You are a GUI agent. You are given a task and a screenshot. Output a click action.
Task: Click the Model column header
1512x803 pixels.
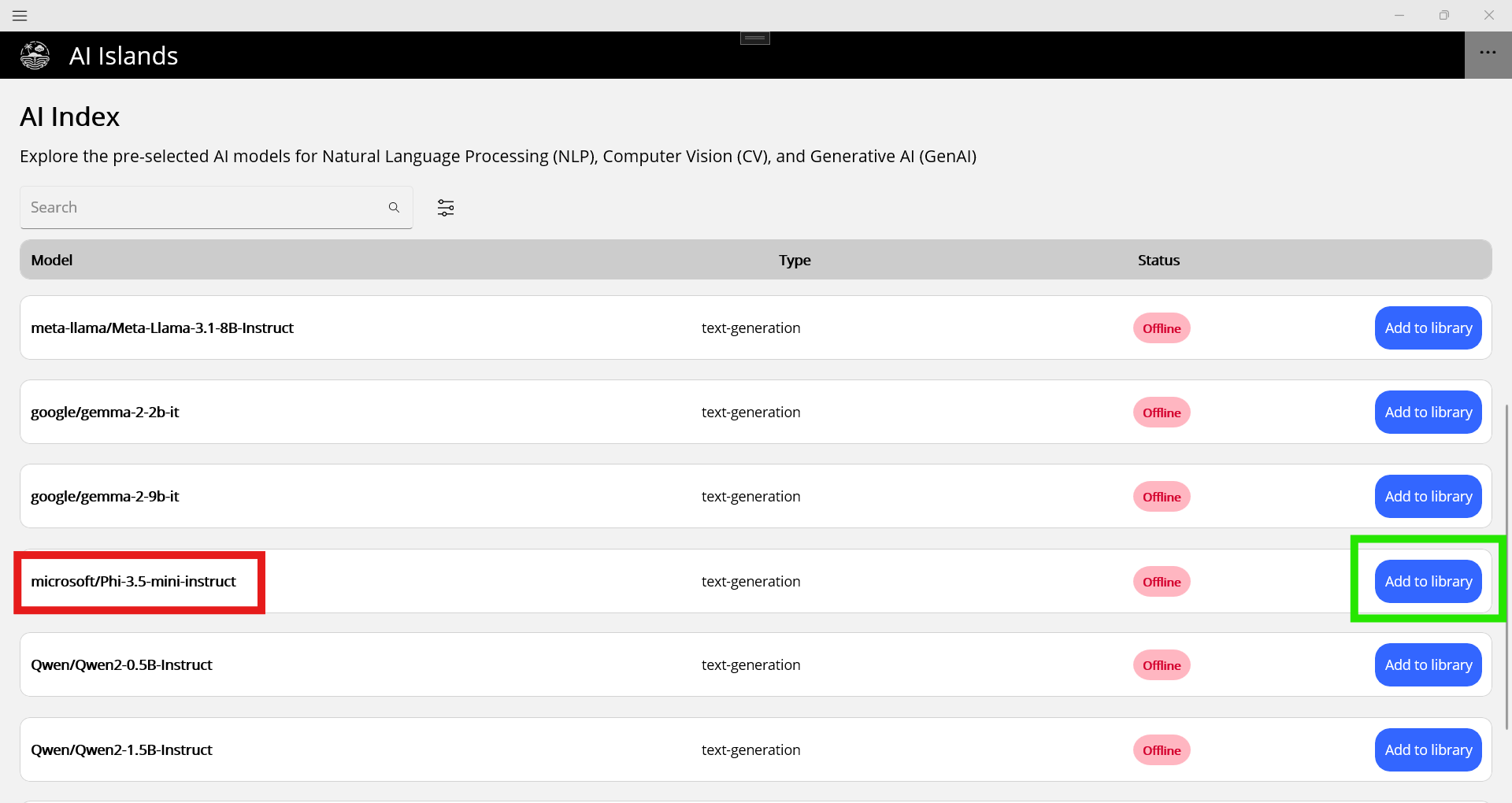coord(52,260)
